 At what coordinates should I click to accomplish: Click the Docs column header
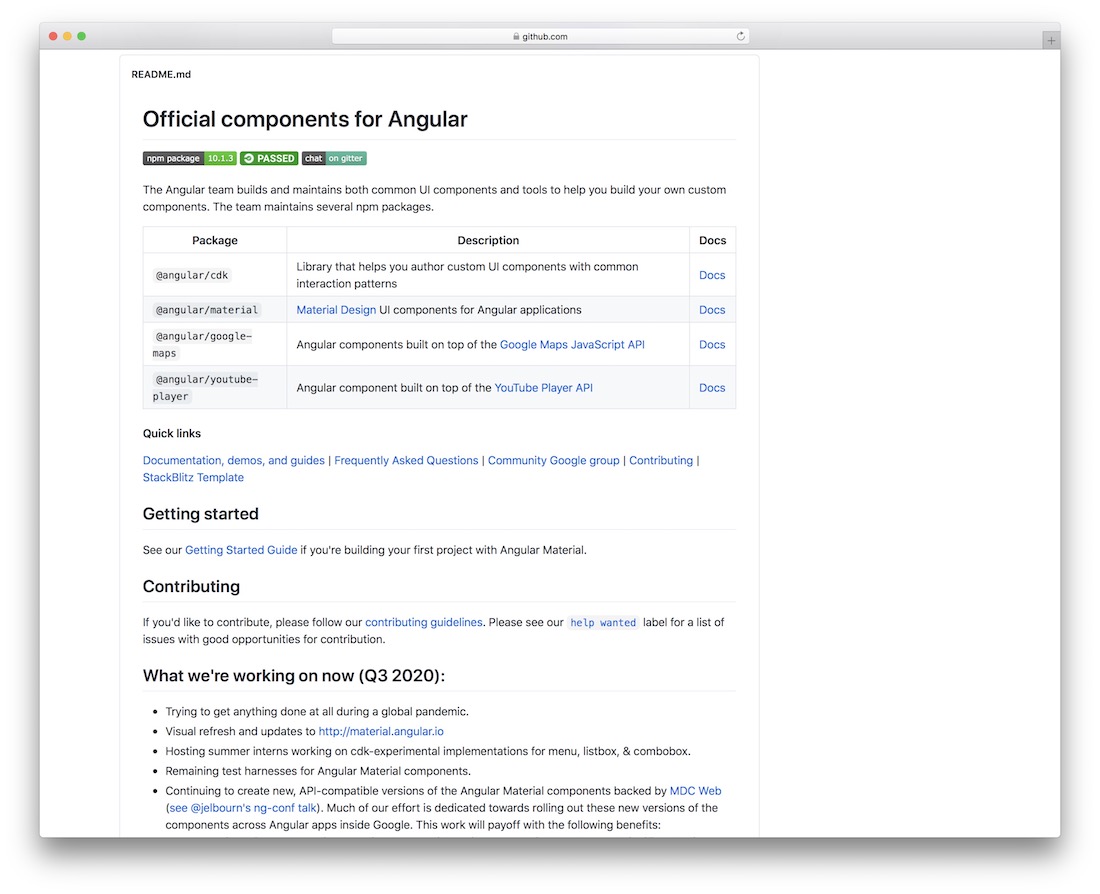(713, 240)
